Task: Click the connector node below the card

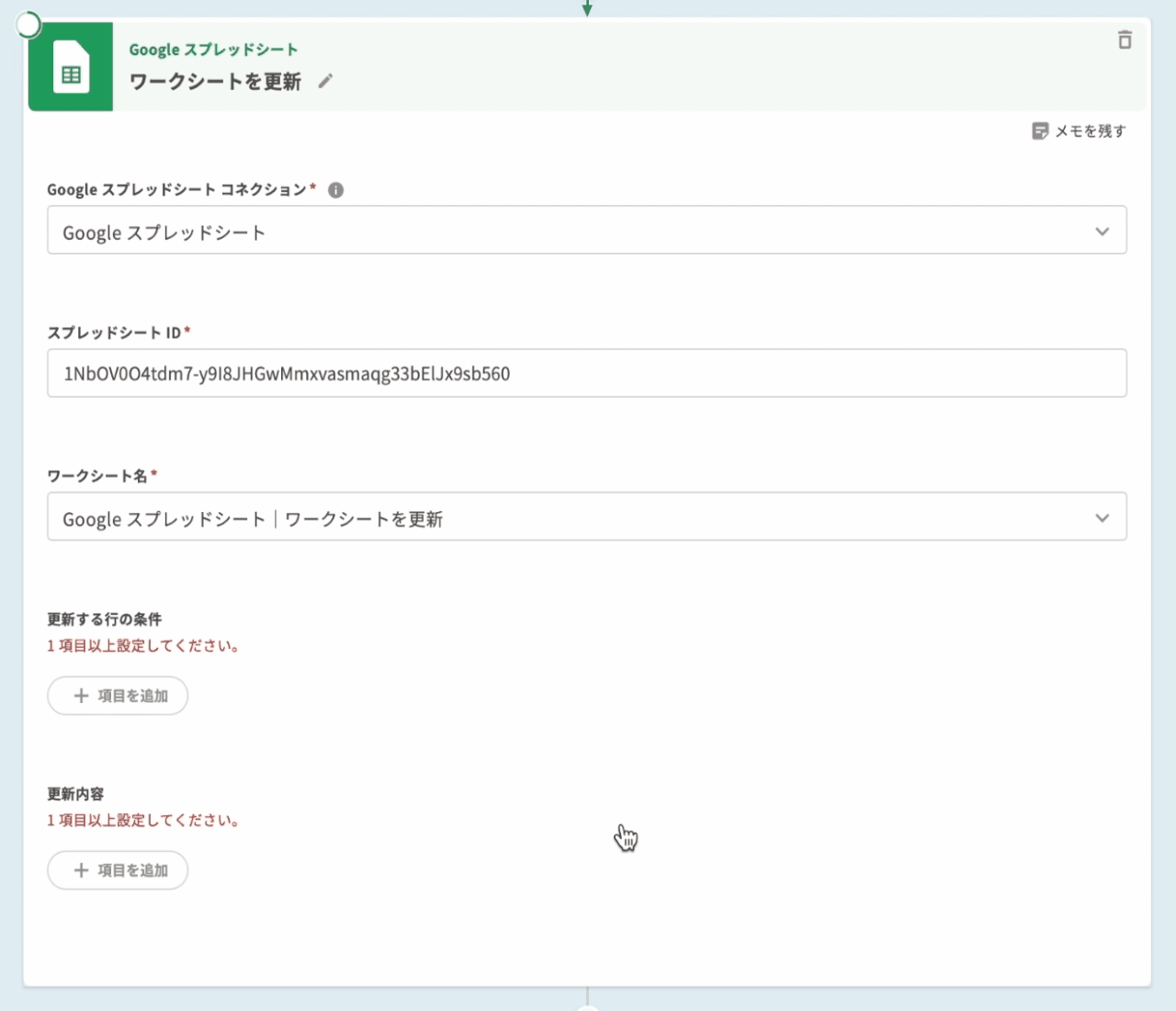Action: (x=587, y=1006)
